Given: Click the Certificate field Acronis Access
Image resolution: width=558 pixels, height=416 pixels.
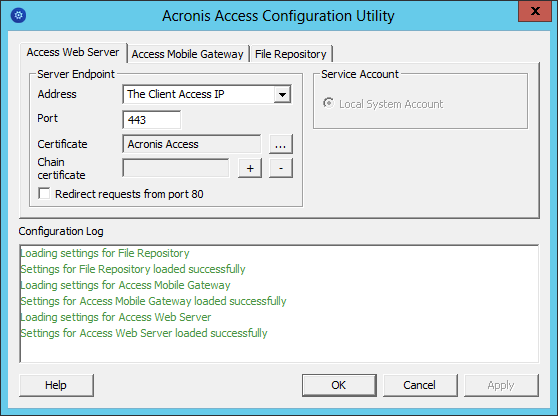Looking at the screenshot, I should click(191, 144).
